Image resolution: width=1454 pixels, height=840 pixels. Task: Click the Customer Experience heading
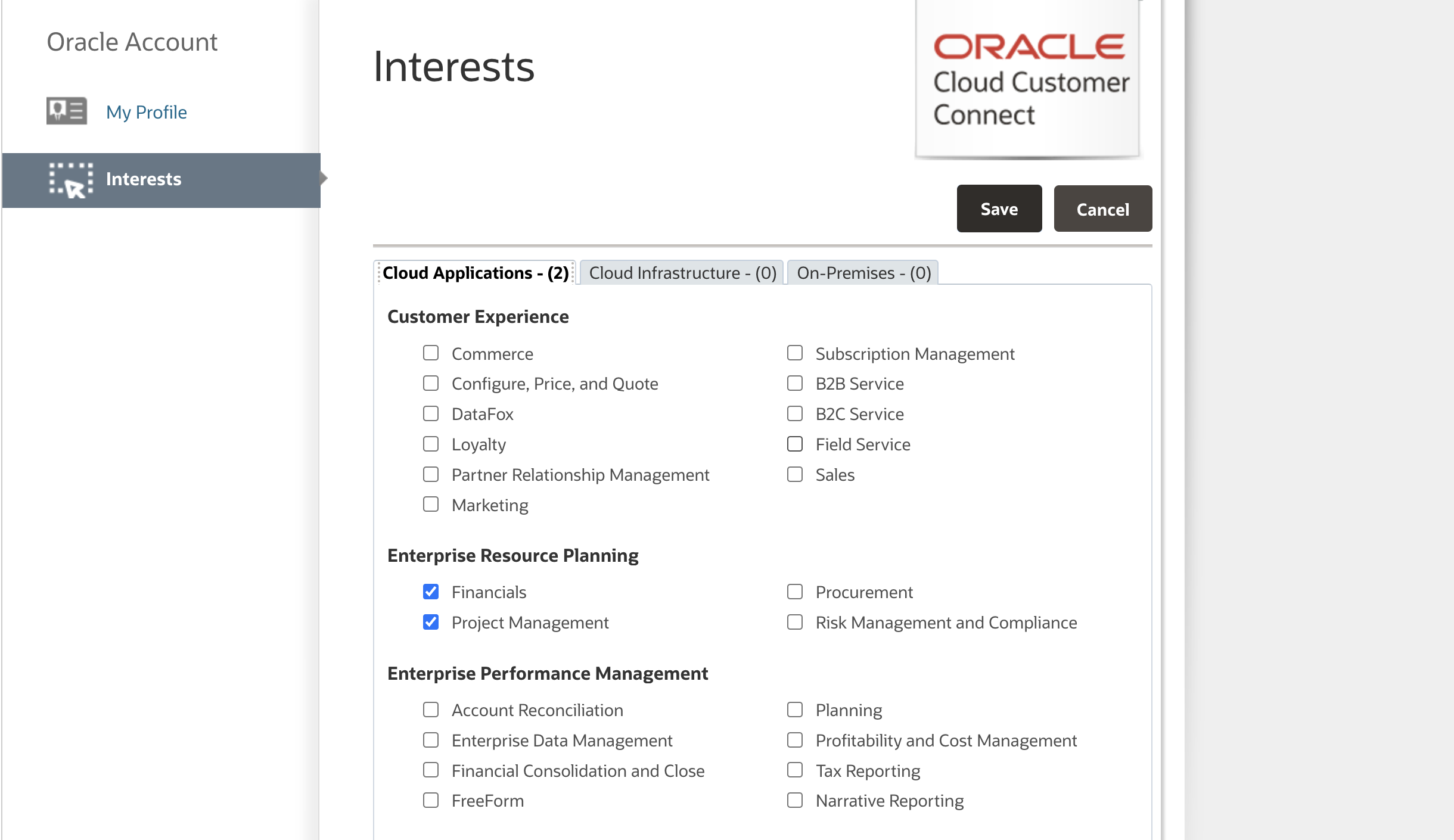point(478,316)
